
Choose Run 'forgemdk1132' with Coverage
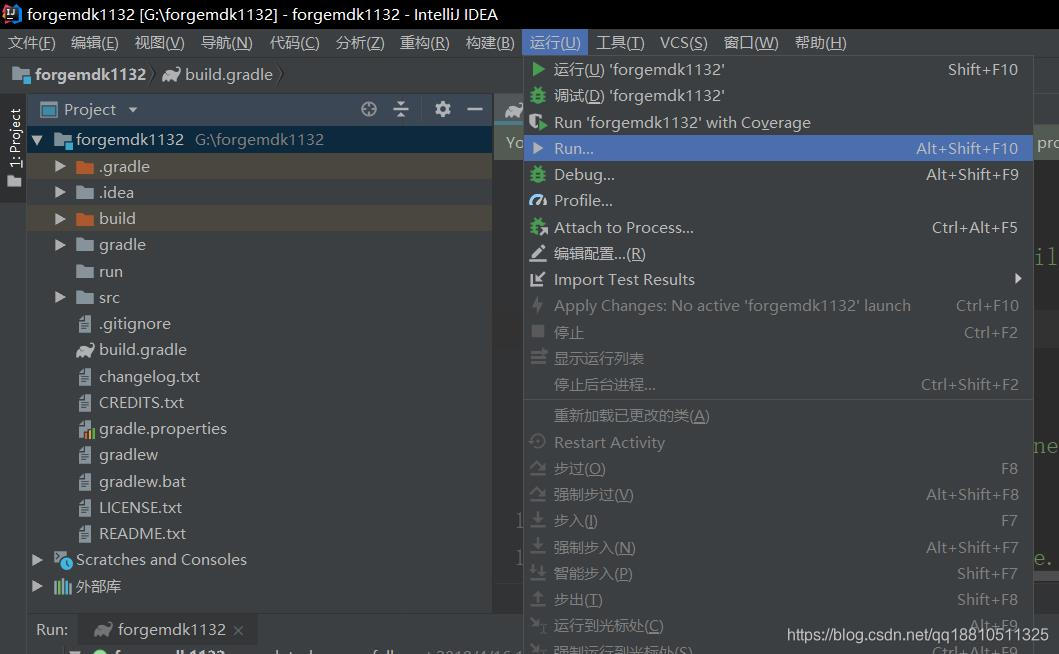778,122
